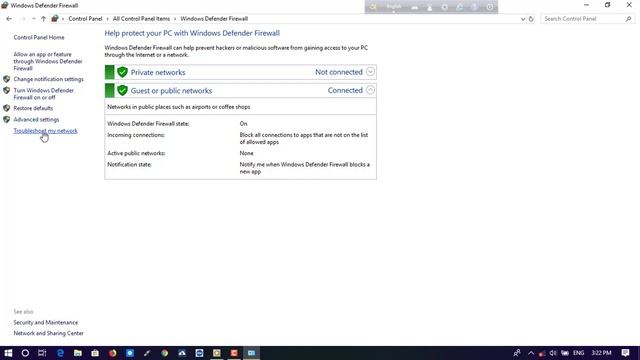This screenshot has width=640, height=360.
Task: Go up one level with the Up arrow
Action: click(43, 19)
